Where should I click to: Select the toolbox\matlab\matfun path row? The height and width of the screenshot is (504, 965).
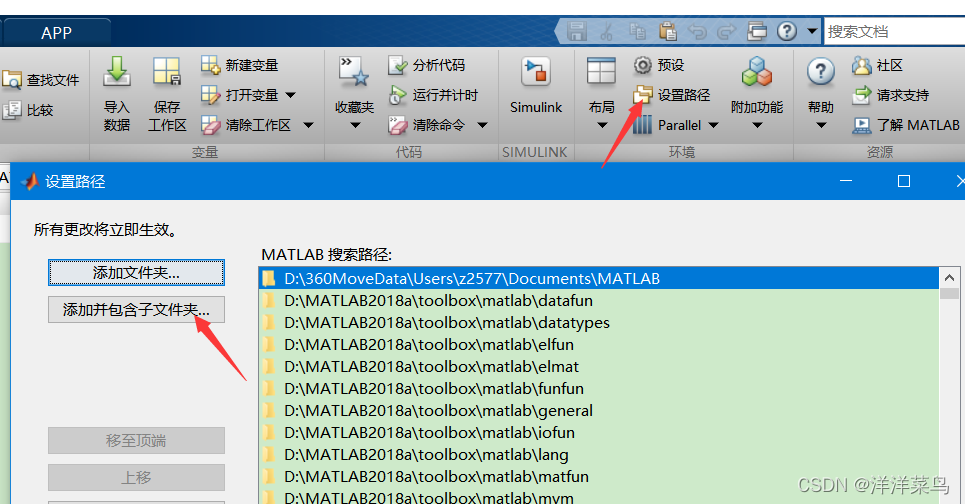click(x=599, y=477)
